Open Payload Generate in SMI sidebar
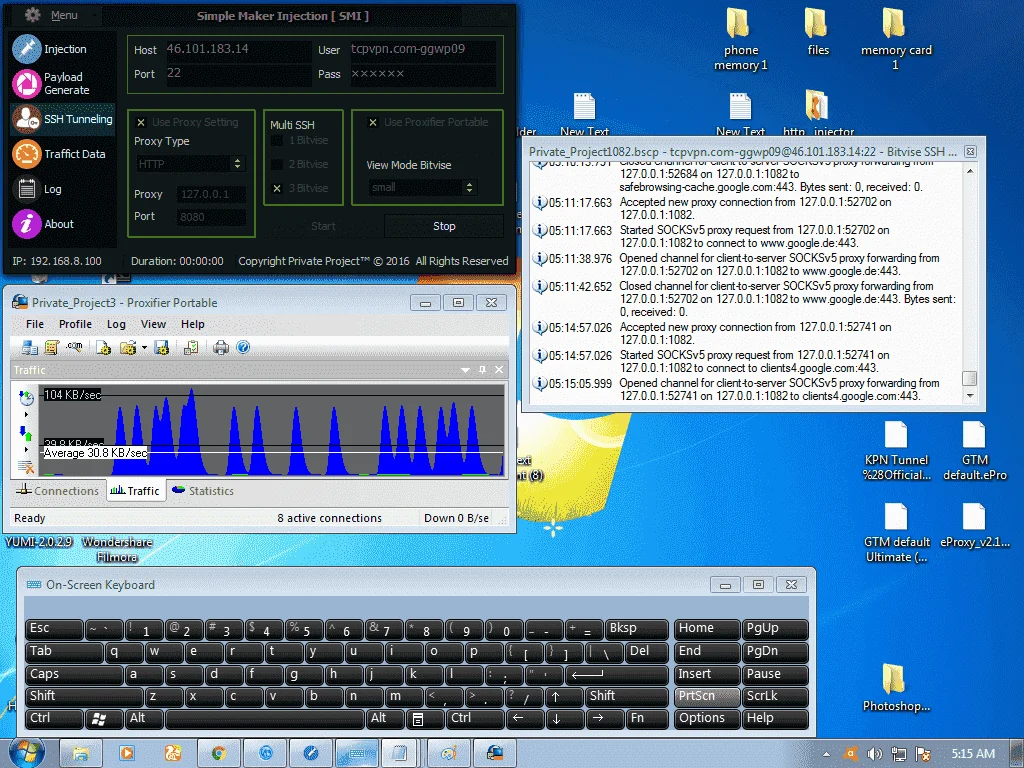Viewport: 1024px width, 768px height. 52,84
